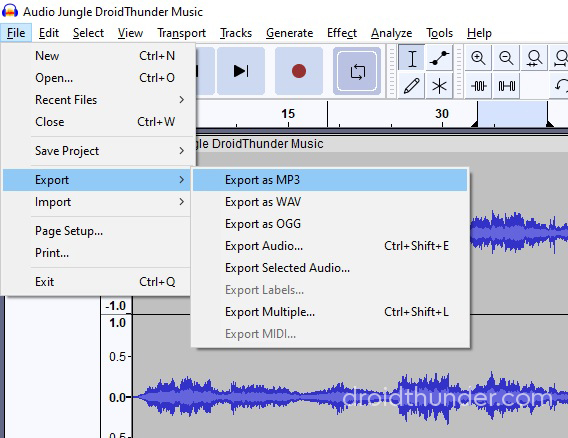568x438 pixels.
Task: Select the Draw pencil tool
Action: [x=412, y=86]
